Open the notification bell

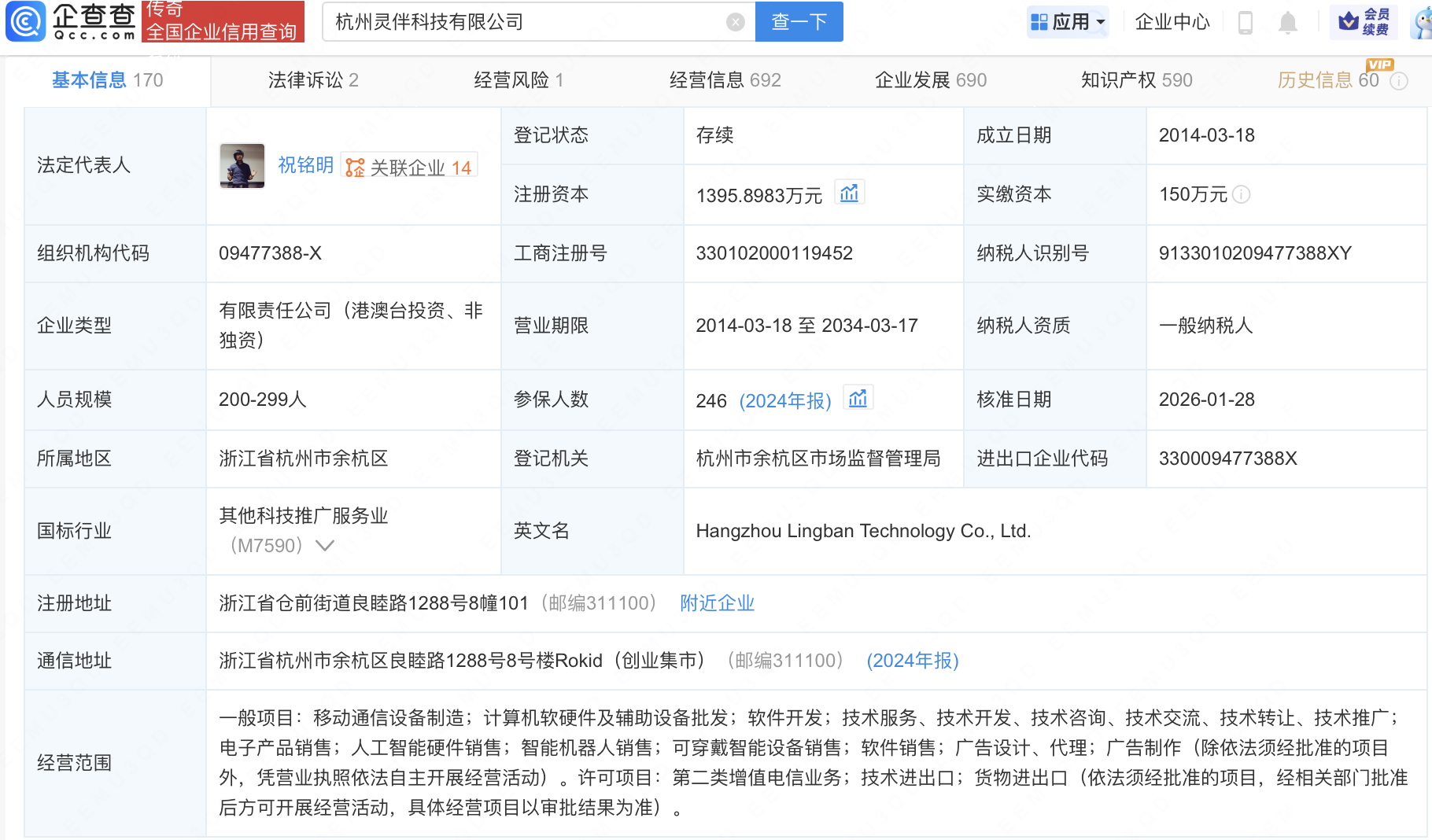coord(1287,23)
